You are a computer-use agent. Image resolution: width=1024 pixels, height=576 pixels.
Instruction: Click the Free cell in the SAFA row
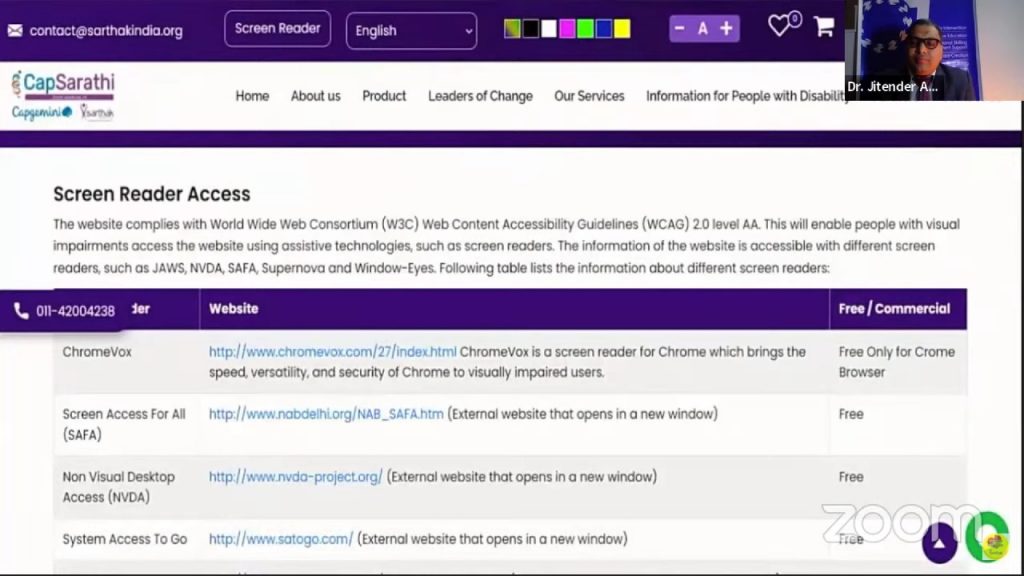[x=898, y=424]
